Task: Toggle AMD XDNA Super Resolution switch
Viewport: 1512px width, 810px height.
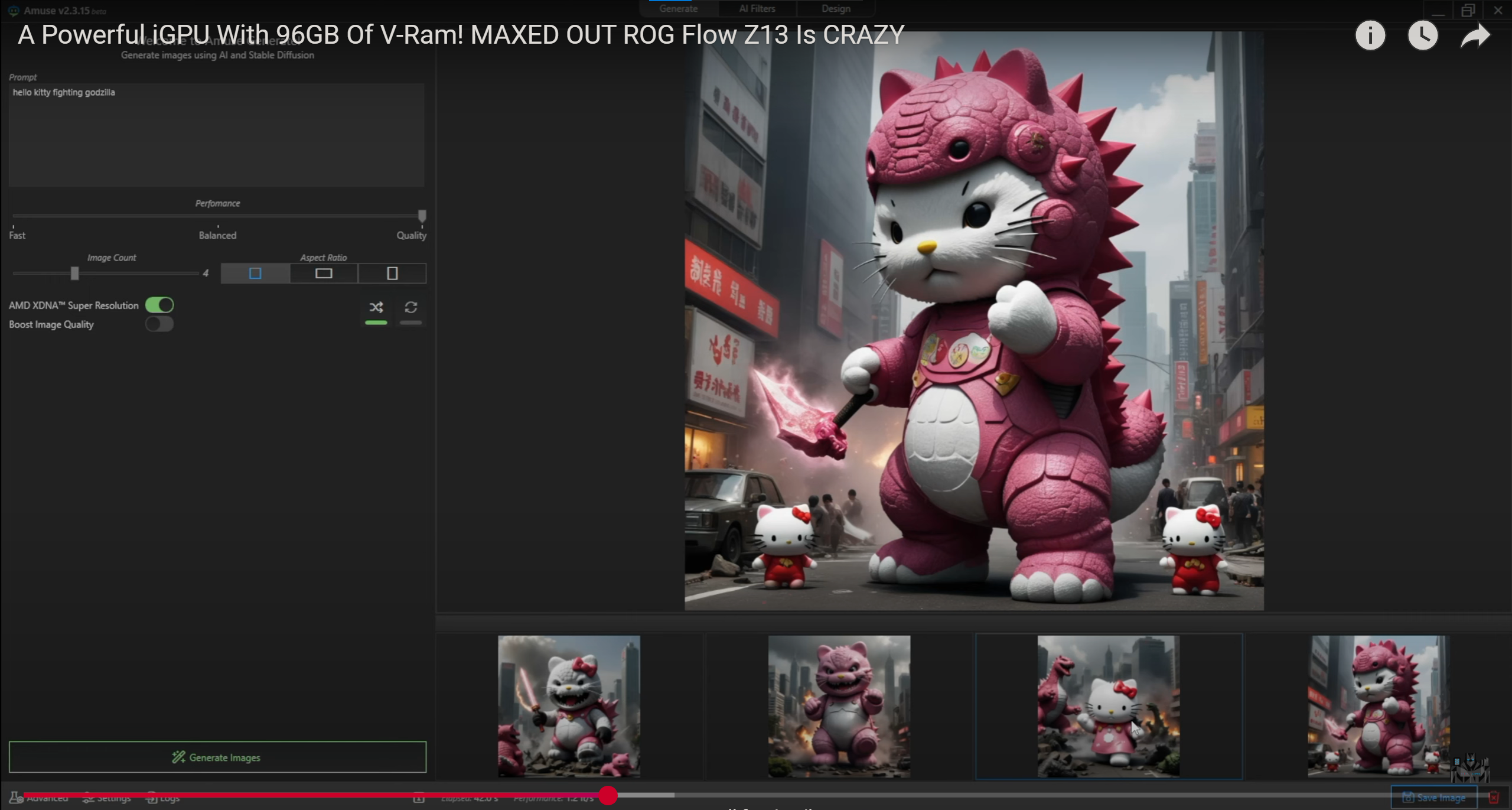Action: [159, 305]
